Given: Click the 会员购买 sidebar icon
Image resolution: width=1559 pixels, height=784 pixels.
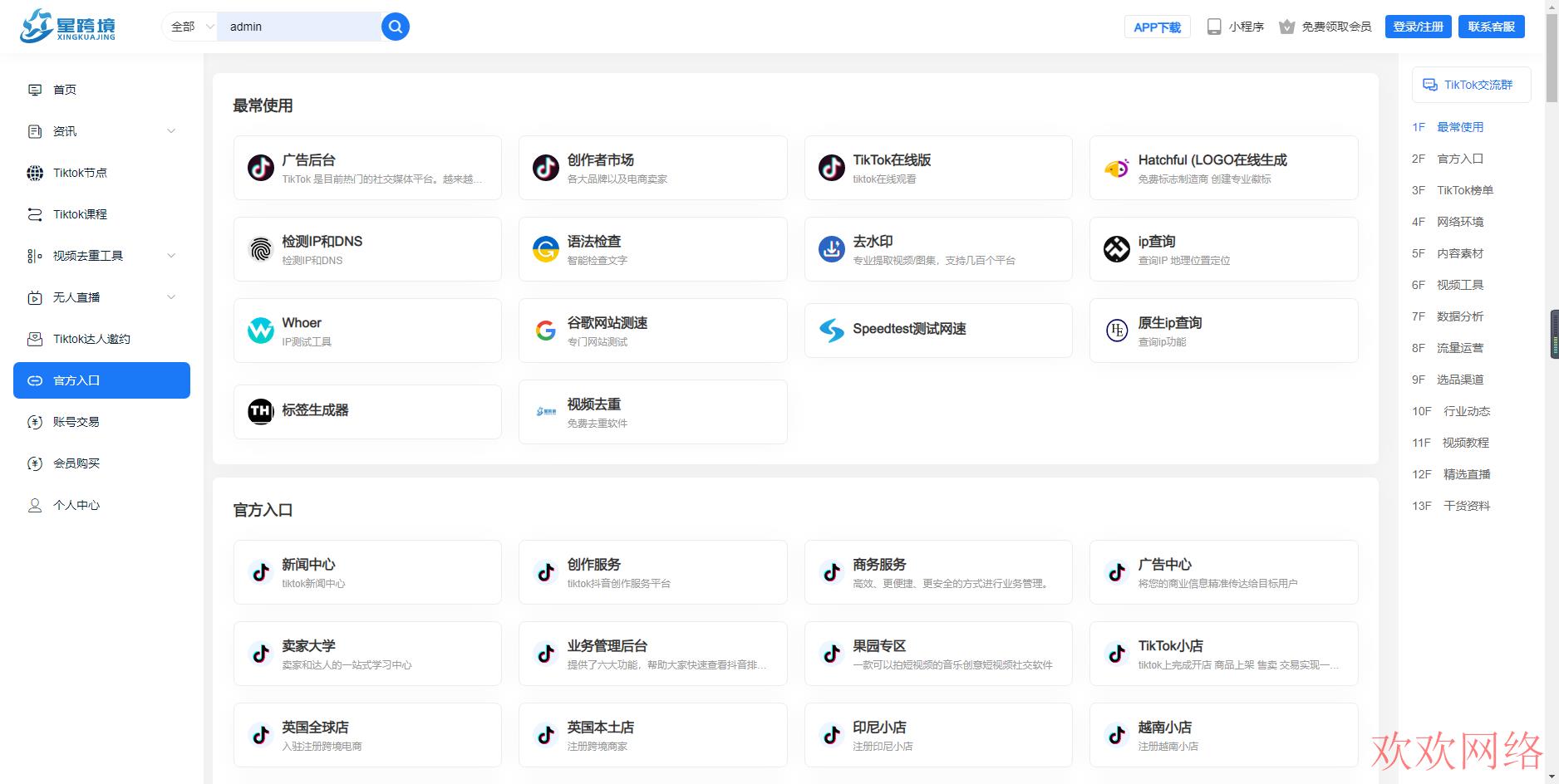Looking at the screenshot, I should (35, 463).
